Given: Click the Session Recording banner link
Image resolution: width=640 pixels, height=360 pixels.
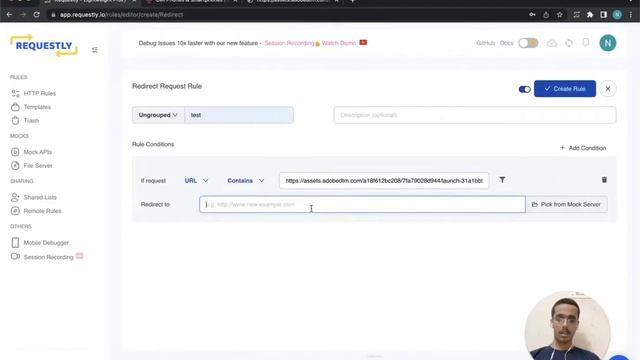Looking at the screenshot, I should [x=289, y=43].
